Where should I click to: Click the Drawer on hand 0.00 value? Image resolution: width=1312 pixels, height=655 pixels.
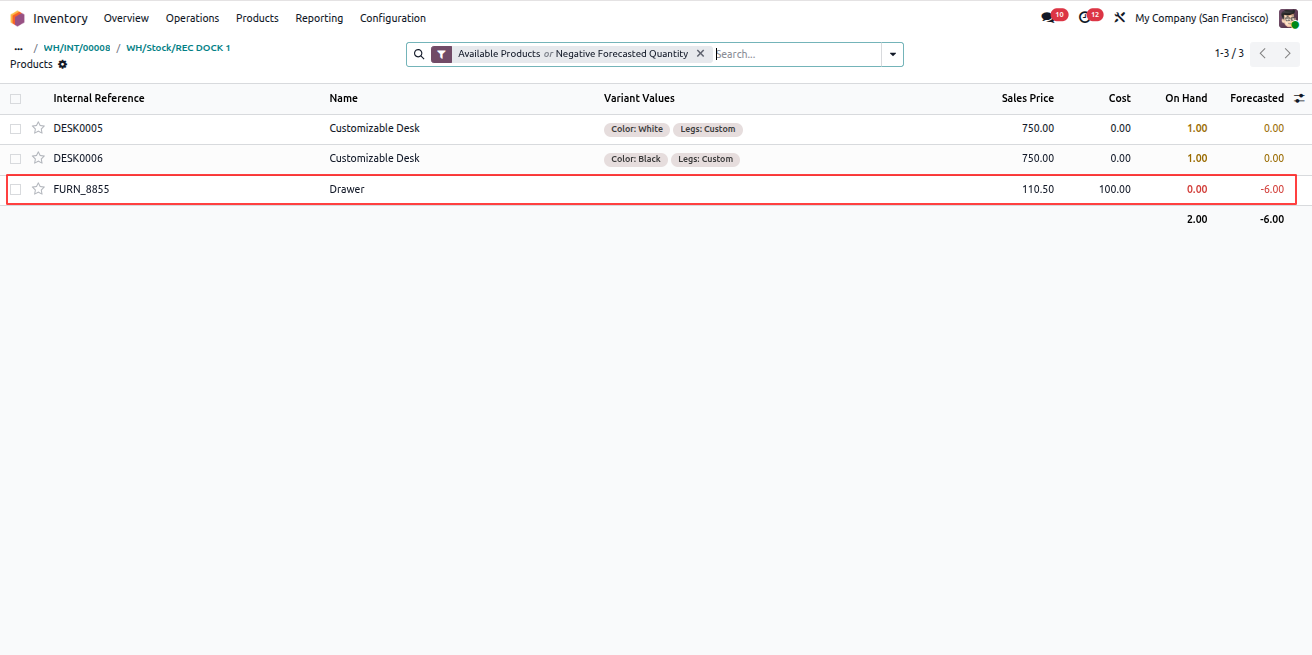click(x=1197, y=189)
